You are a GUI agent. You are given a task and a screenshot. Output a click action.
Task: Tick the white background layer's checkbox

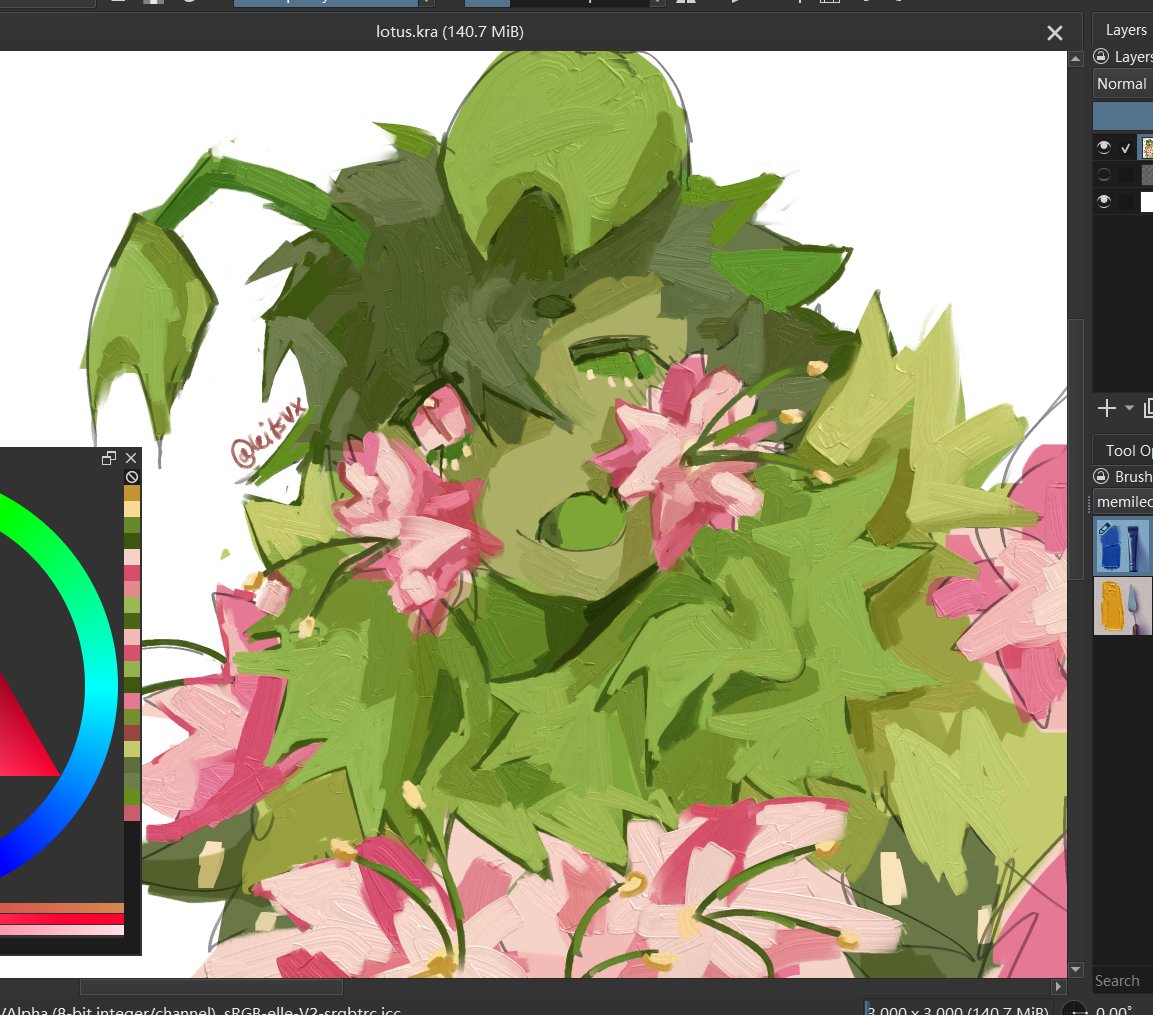pos(1126,202)
